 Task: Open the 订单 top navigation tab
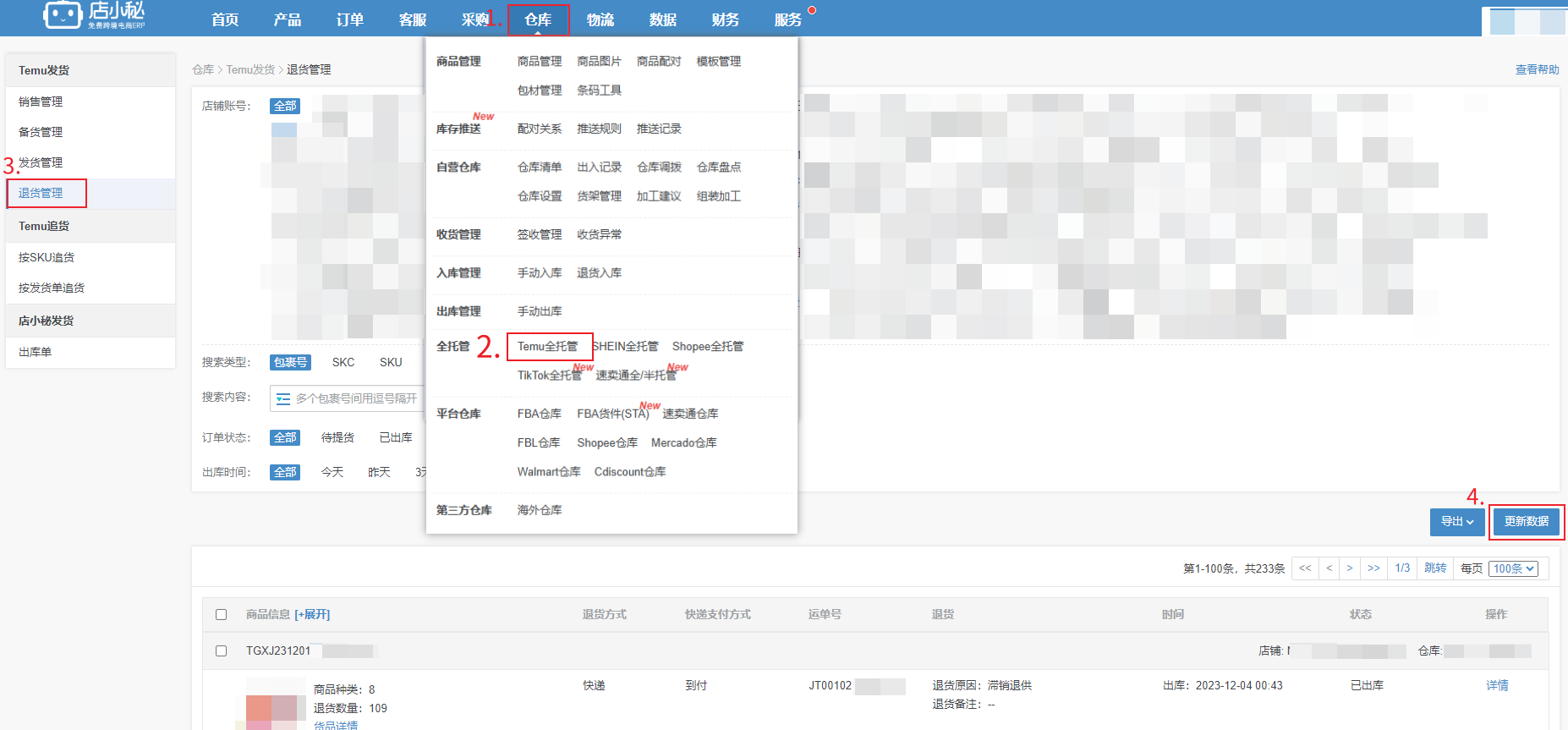point(350,19)
